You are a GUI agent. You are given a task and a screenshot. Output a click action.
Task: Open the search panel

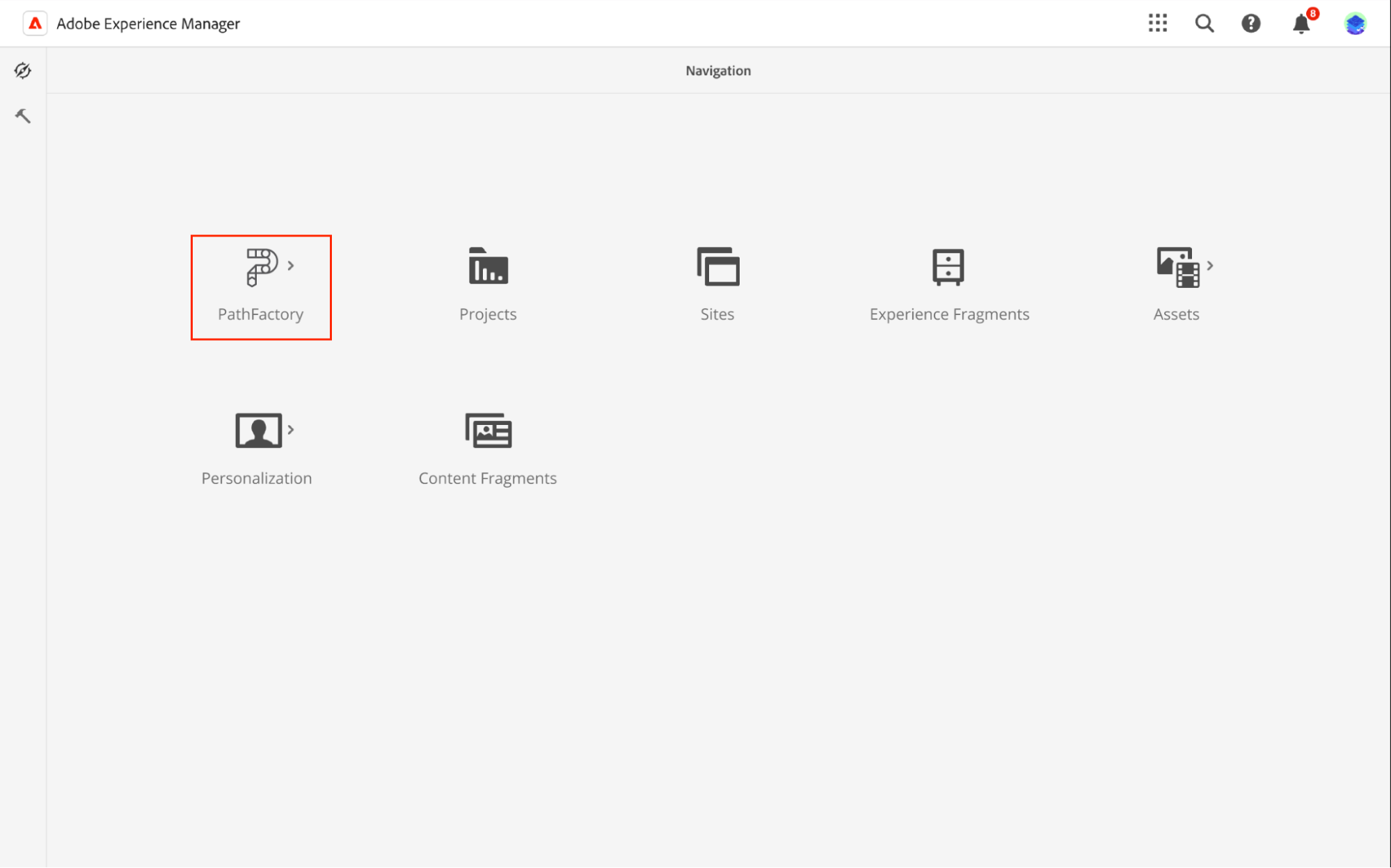point(1205,23)
